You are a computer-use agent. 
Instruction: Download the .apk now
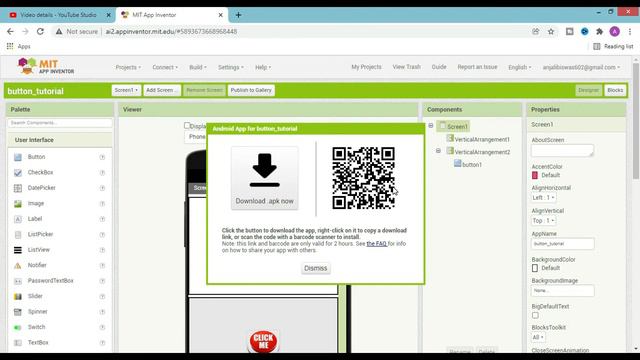click(264, 178)
